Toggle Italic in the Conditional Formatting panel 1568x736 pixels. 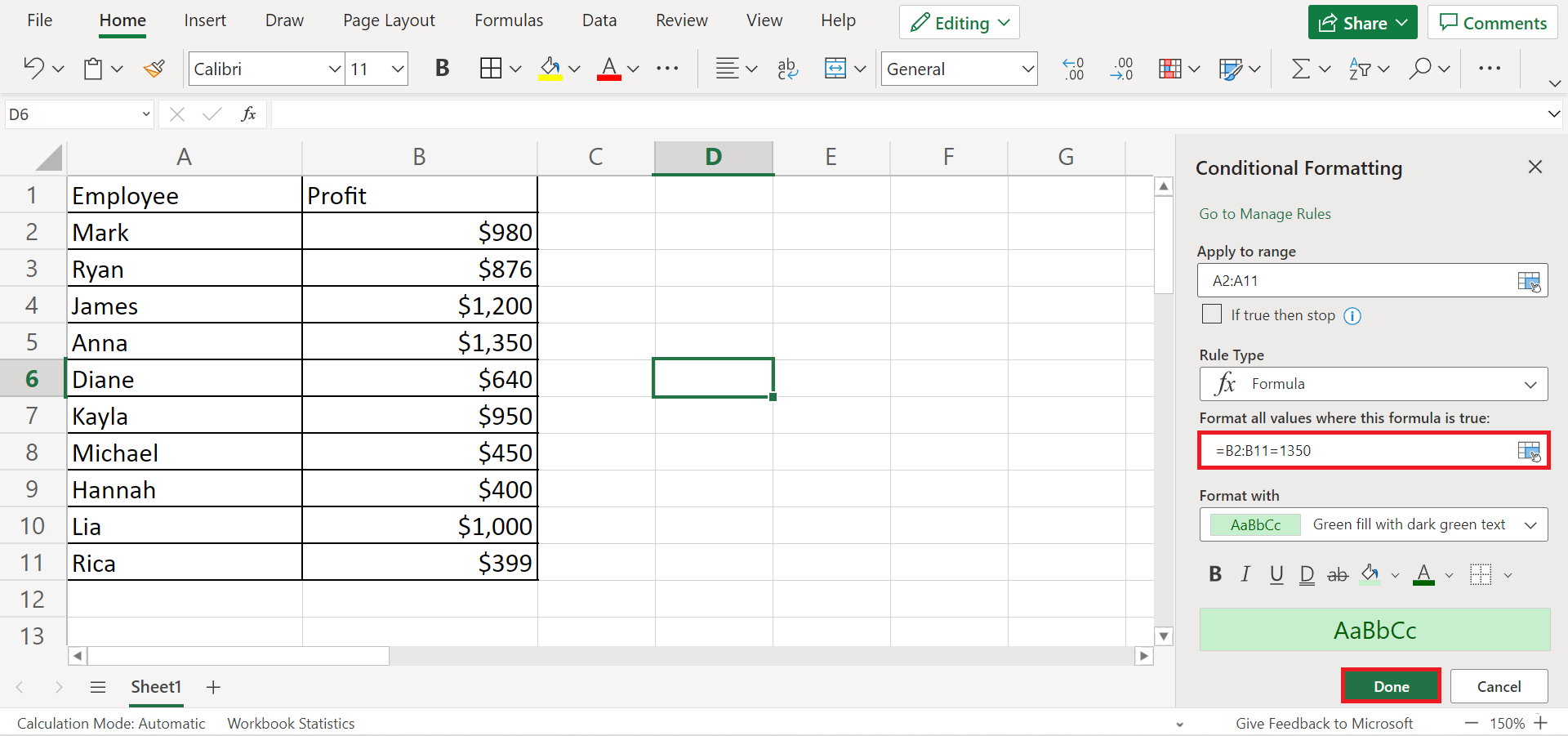[x=1245, y=574]
